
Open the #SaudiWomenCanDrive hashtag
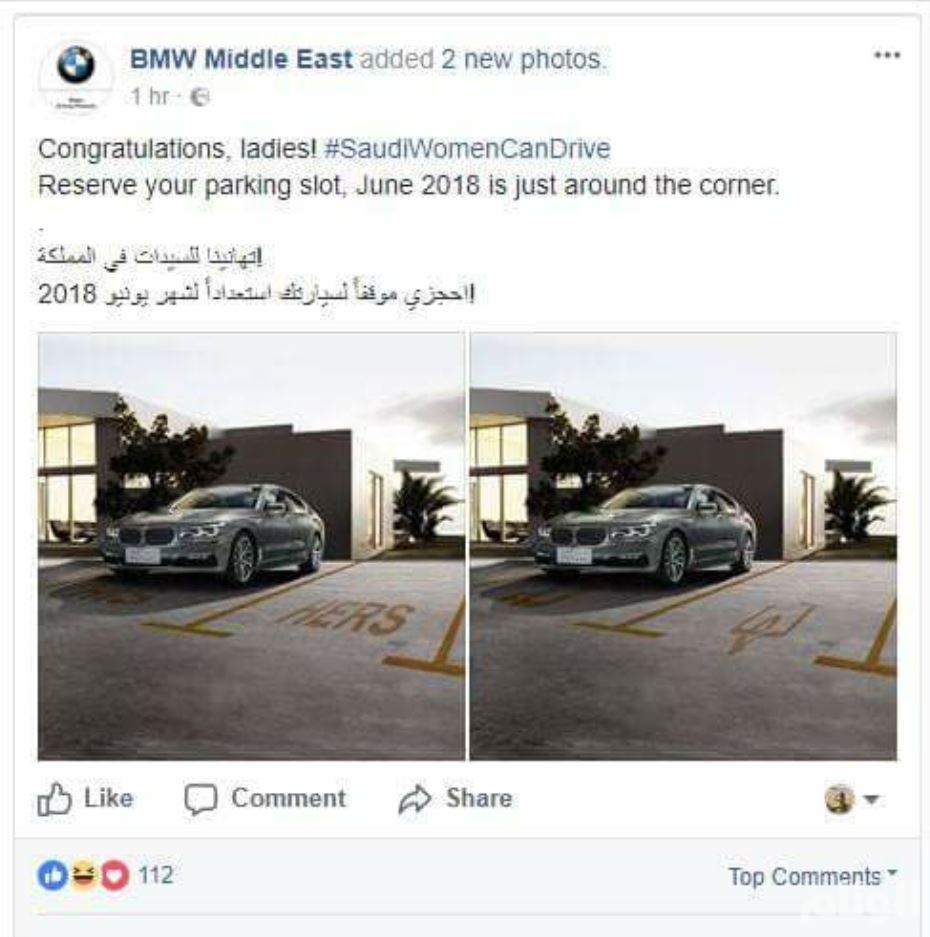click(x=467, y=149)
